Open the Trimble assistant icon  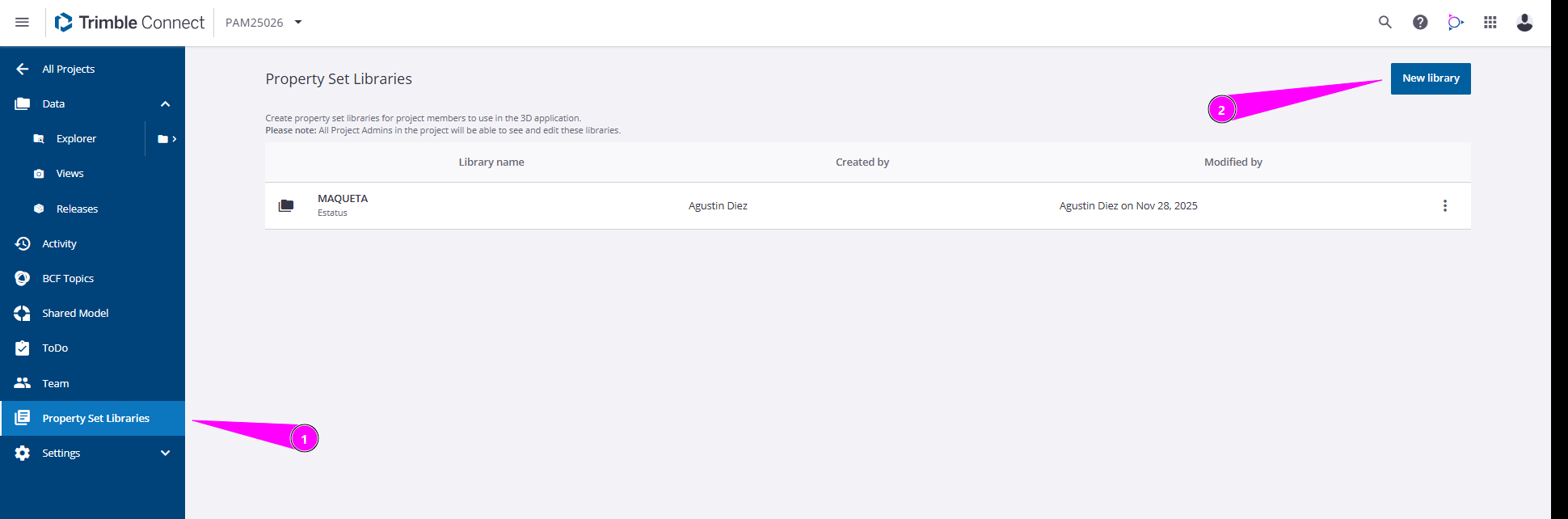pyautogui.click(x=1455, y=23)
